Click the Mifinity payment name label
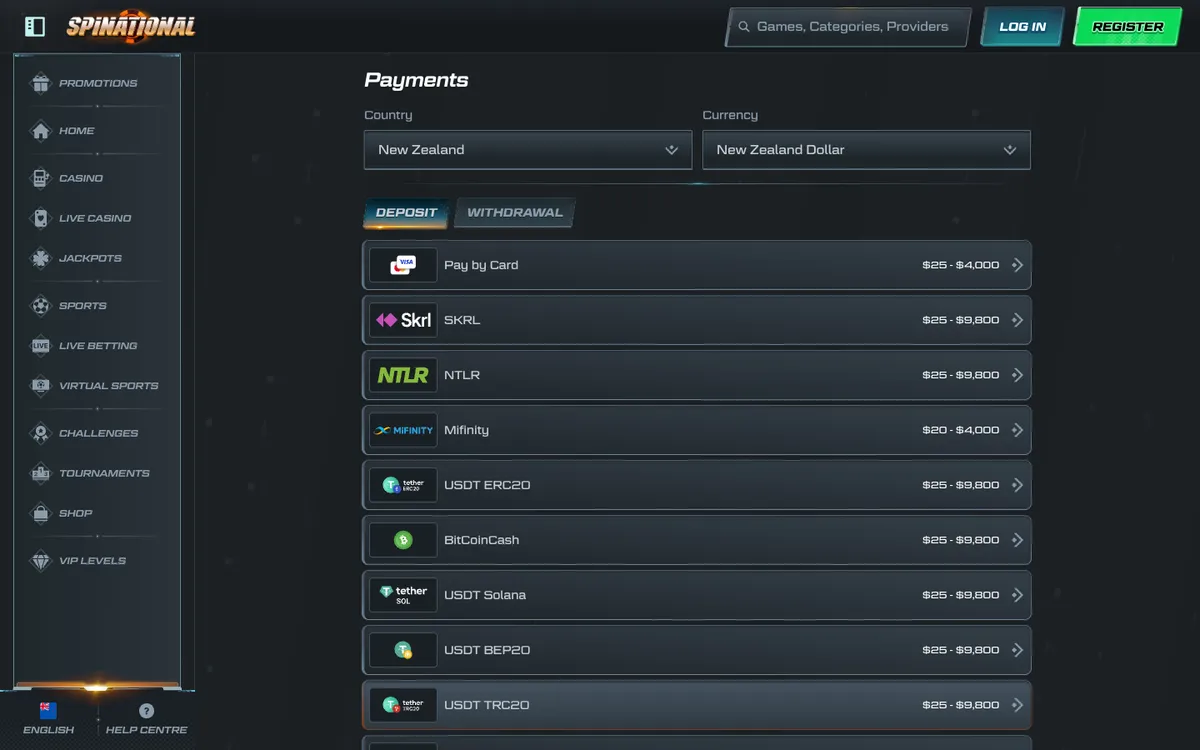This screenshot has width=1200, height=750. [x=467, y=430]
